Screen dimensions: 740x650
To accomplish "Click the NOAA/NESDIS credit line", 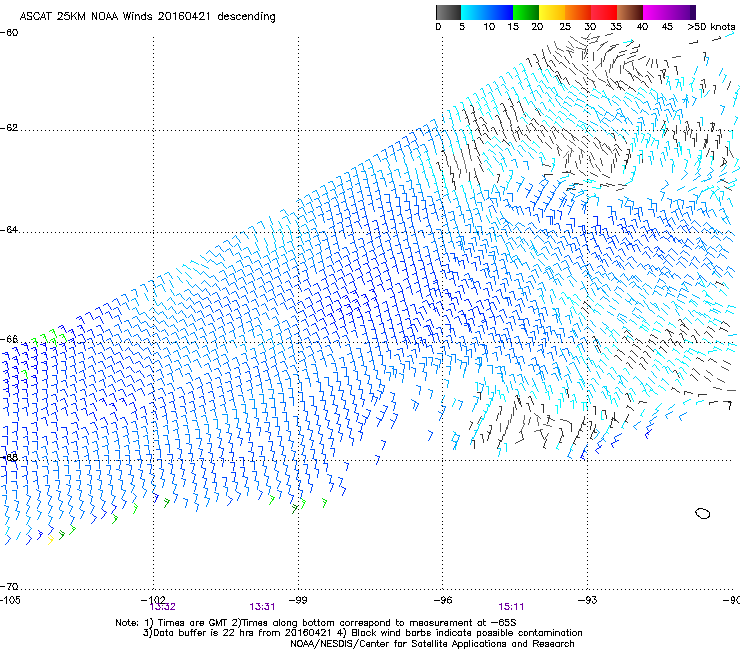I will [x=432, y=644].
